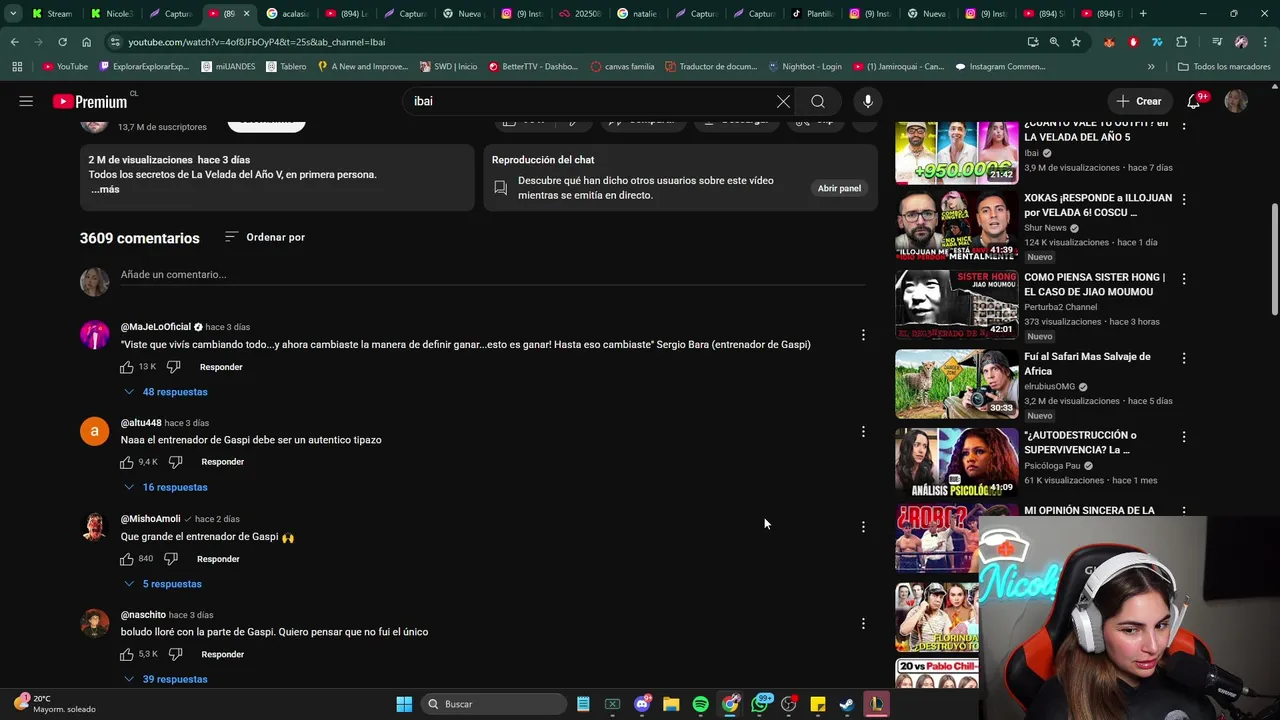Open 'COMO PIENSA SISTER HONG' video title
Viewport: 1280px width, 720px height.
[x=1094, y=284]
